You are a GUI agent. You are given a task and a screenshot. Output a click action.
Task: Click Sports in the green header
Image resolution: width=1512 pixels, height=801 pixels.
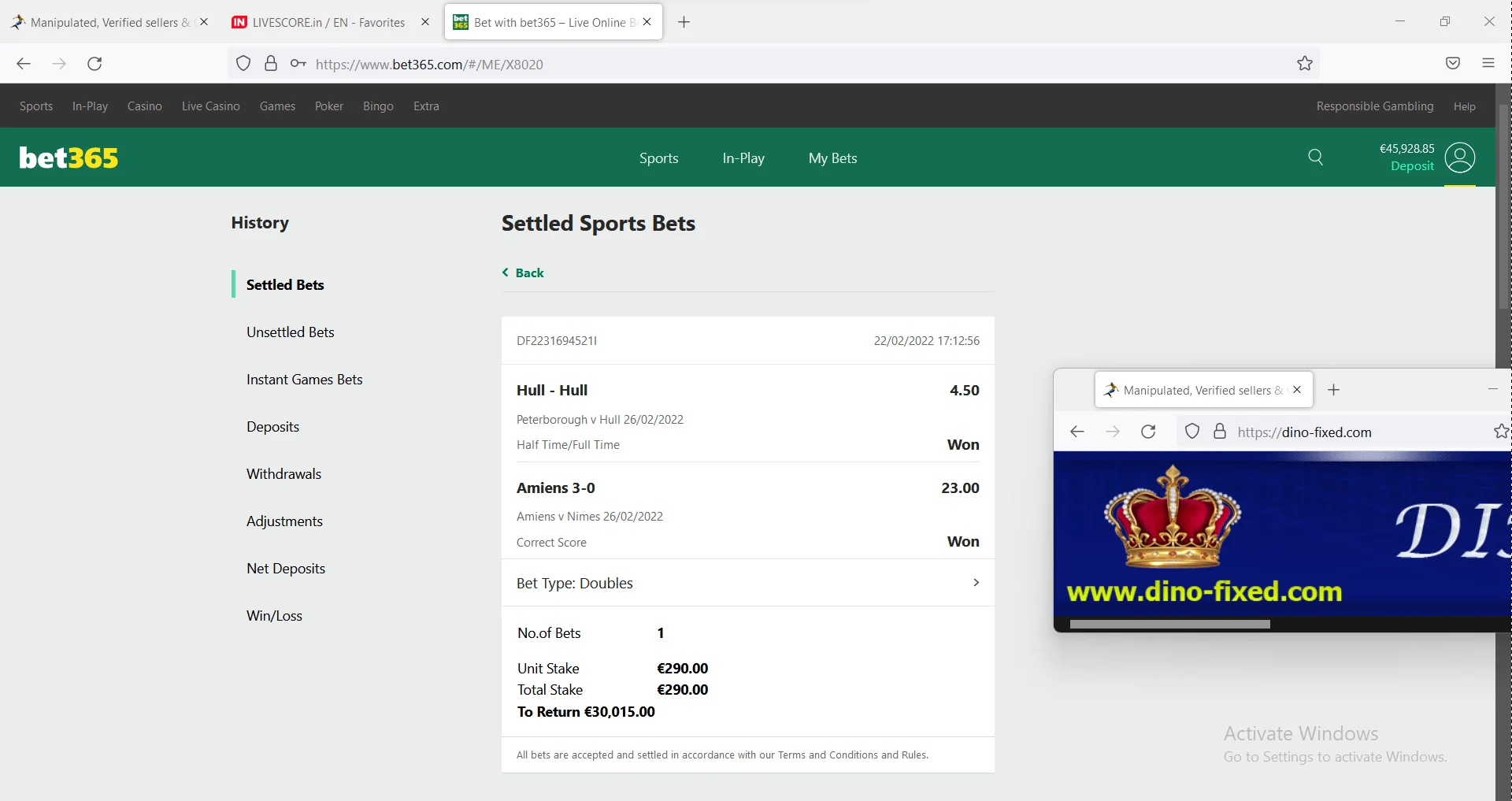click(x=659, y=158)
